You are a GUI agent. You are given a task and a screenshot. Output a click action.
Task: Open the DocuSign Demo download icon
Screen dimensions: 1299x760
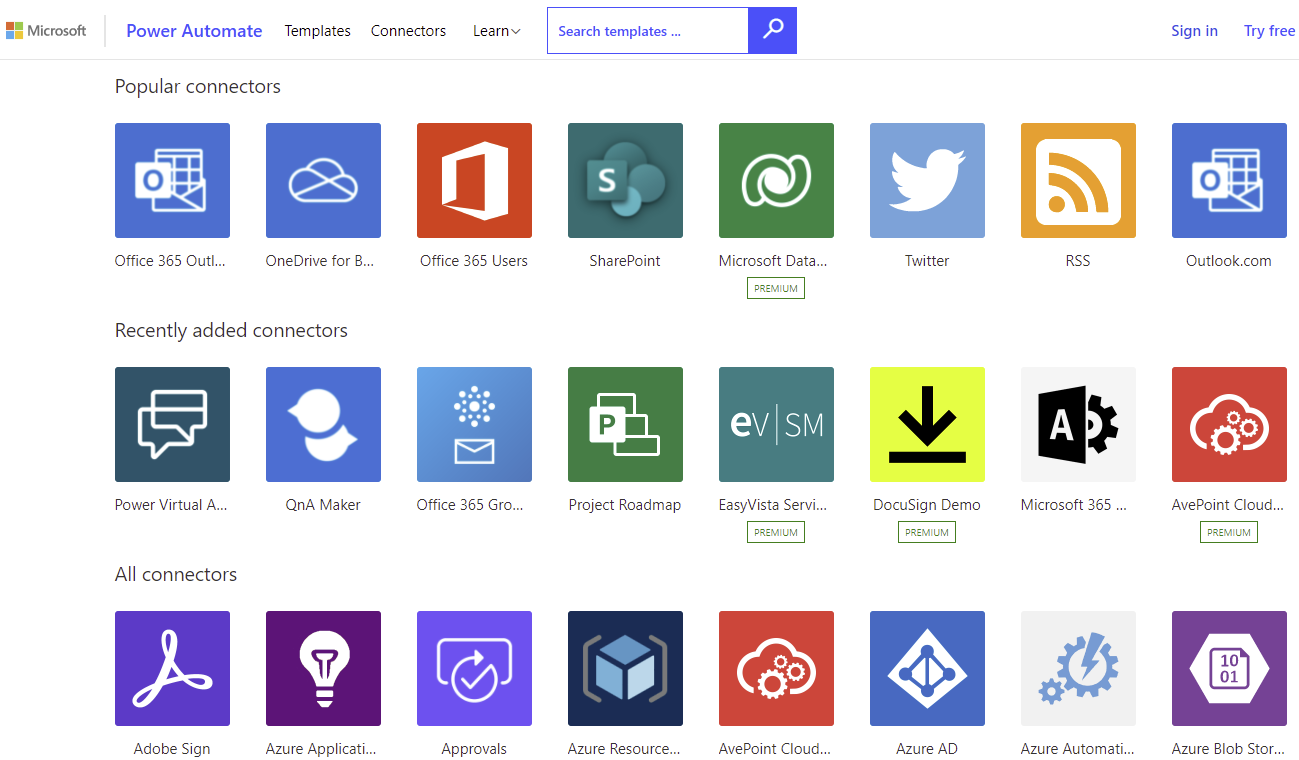point(927,425)
